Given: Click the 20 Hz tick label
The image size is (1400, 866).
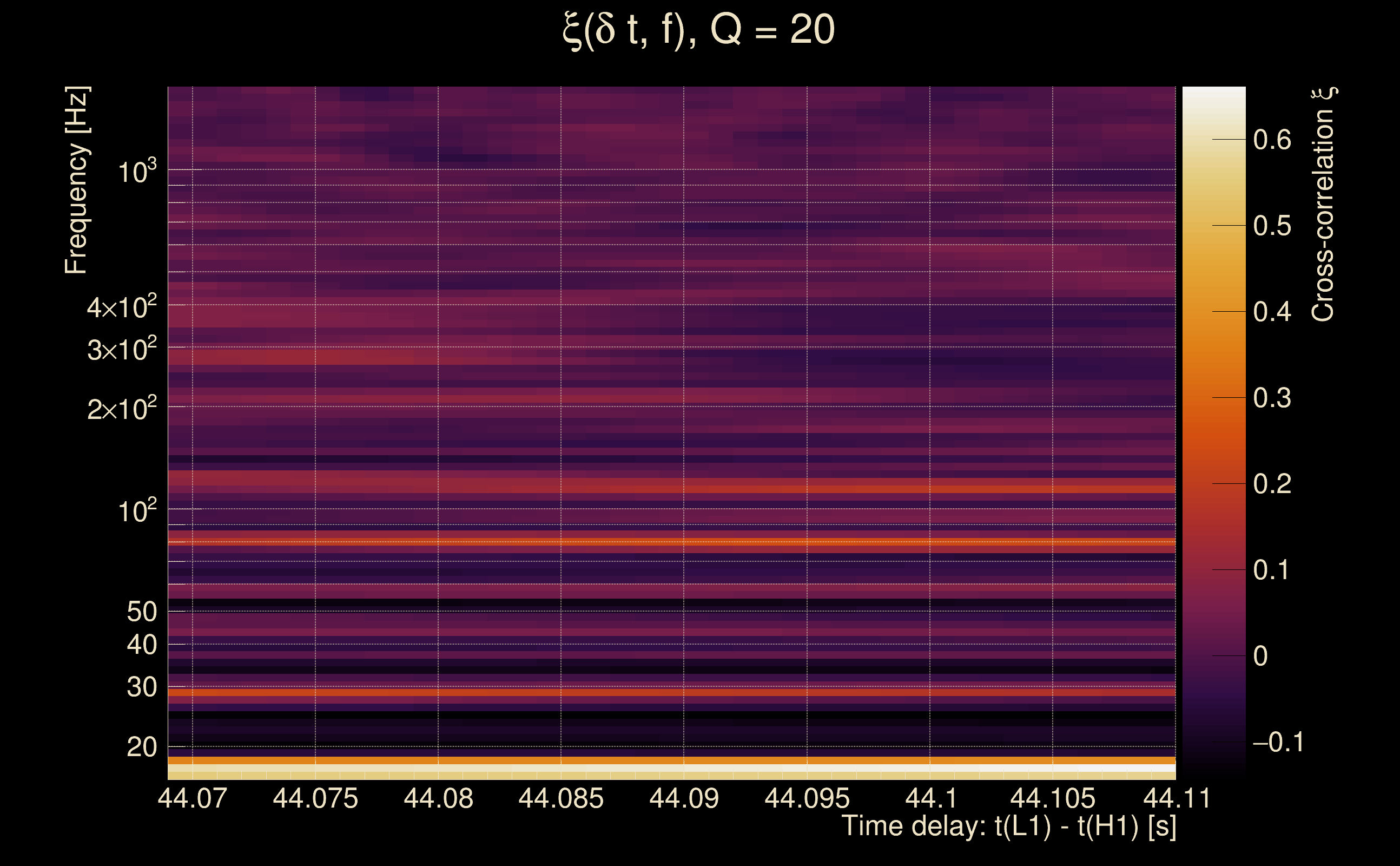Looking at the screenshot, I should point(141,747).
